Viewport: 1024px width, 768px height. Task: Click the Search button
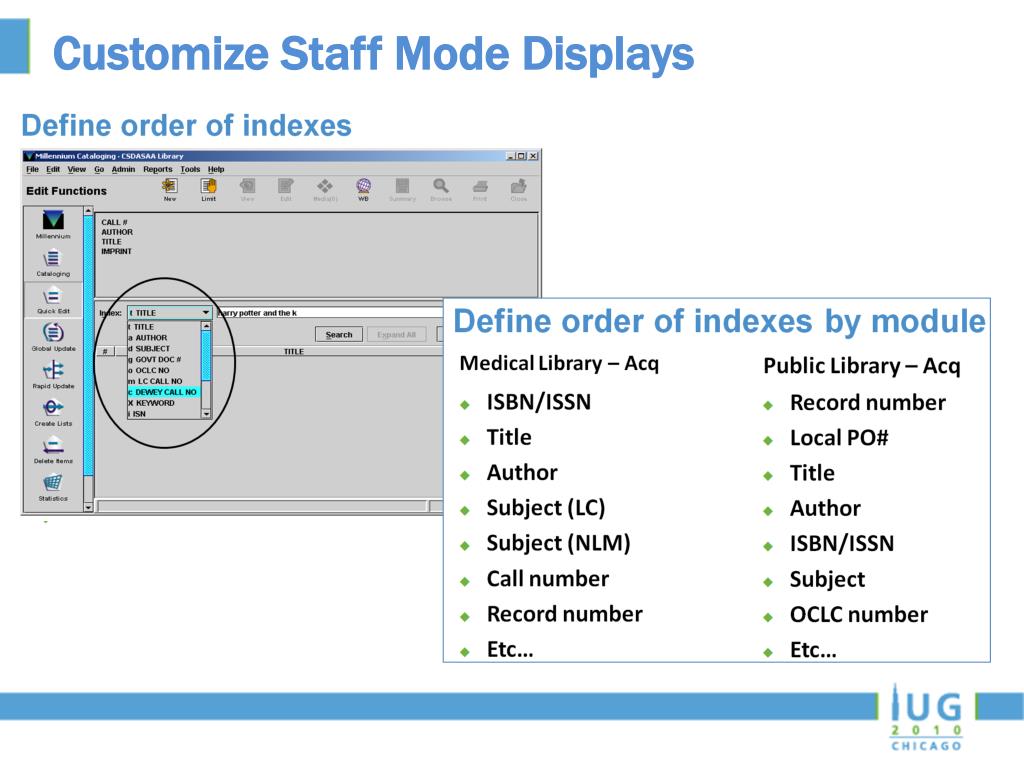[x=339, y=334]
